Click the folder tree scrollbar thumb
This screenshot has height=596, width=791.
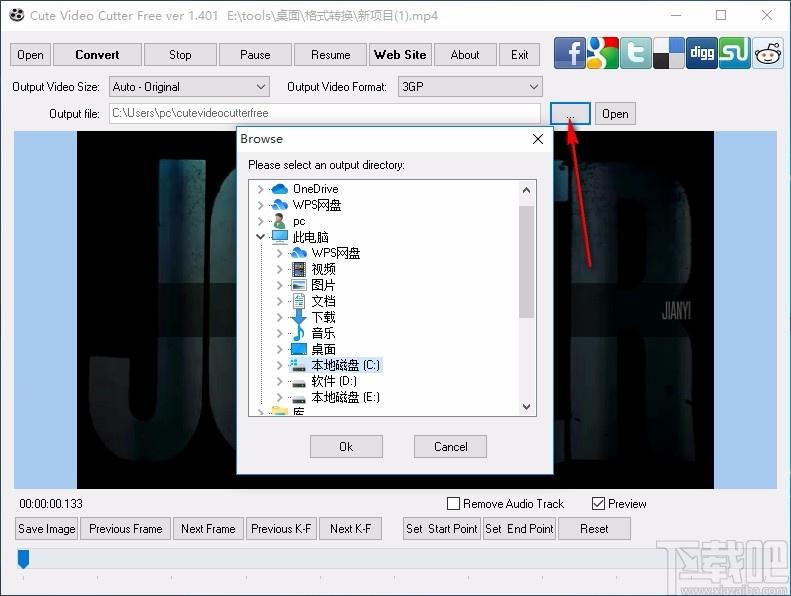point(526,262)
